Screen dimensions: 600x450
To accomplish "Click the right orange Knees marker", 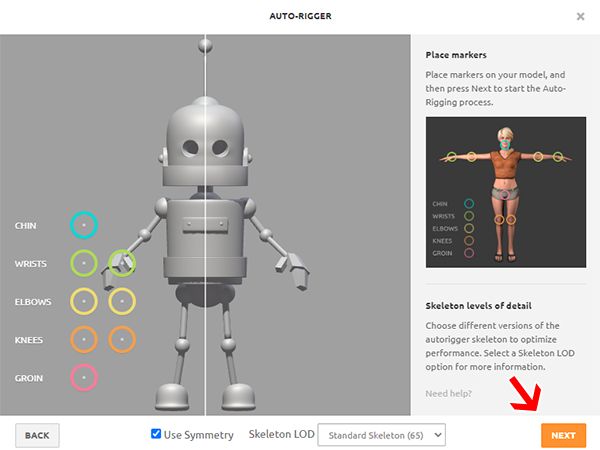I will (122, 340).
